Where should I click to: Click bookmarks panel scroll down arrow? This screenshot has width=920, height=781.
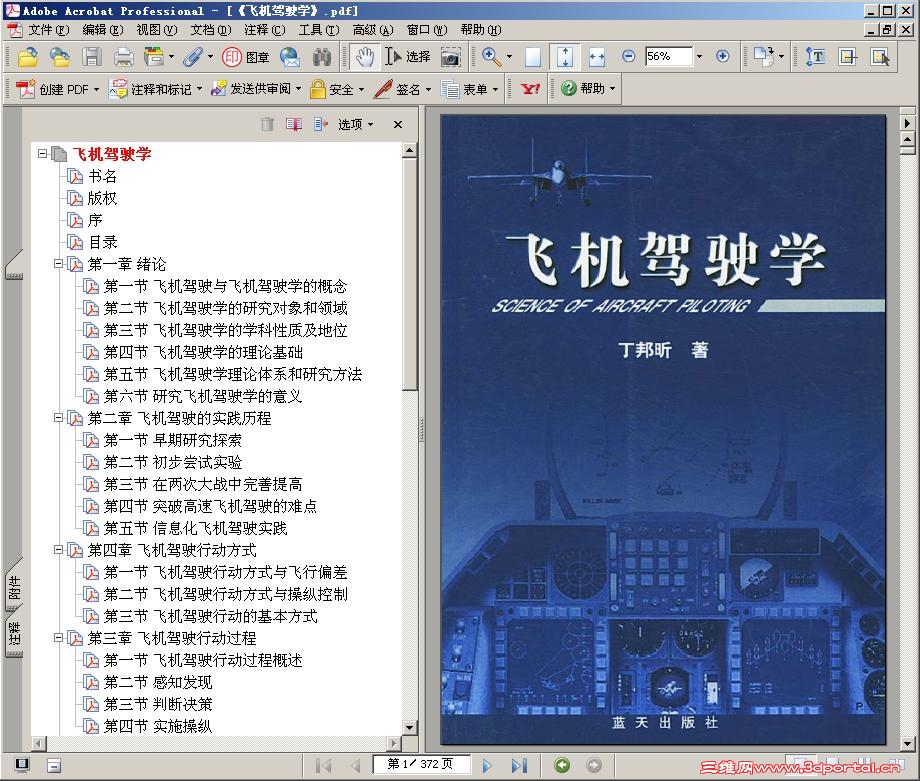click(x=410, y=728)
